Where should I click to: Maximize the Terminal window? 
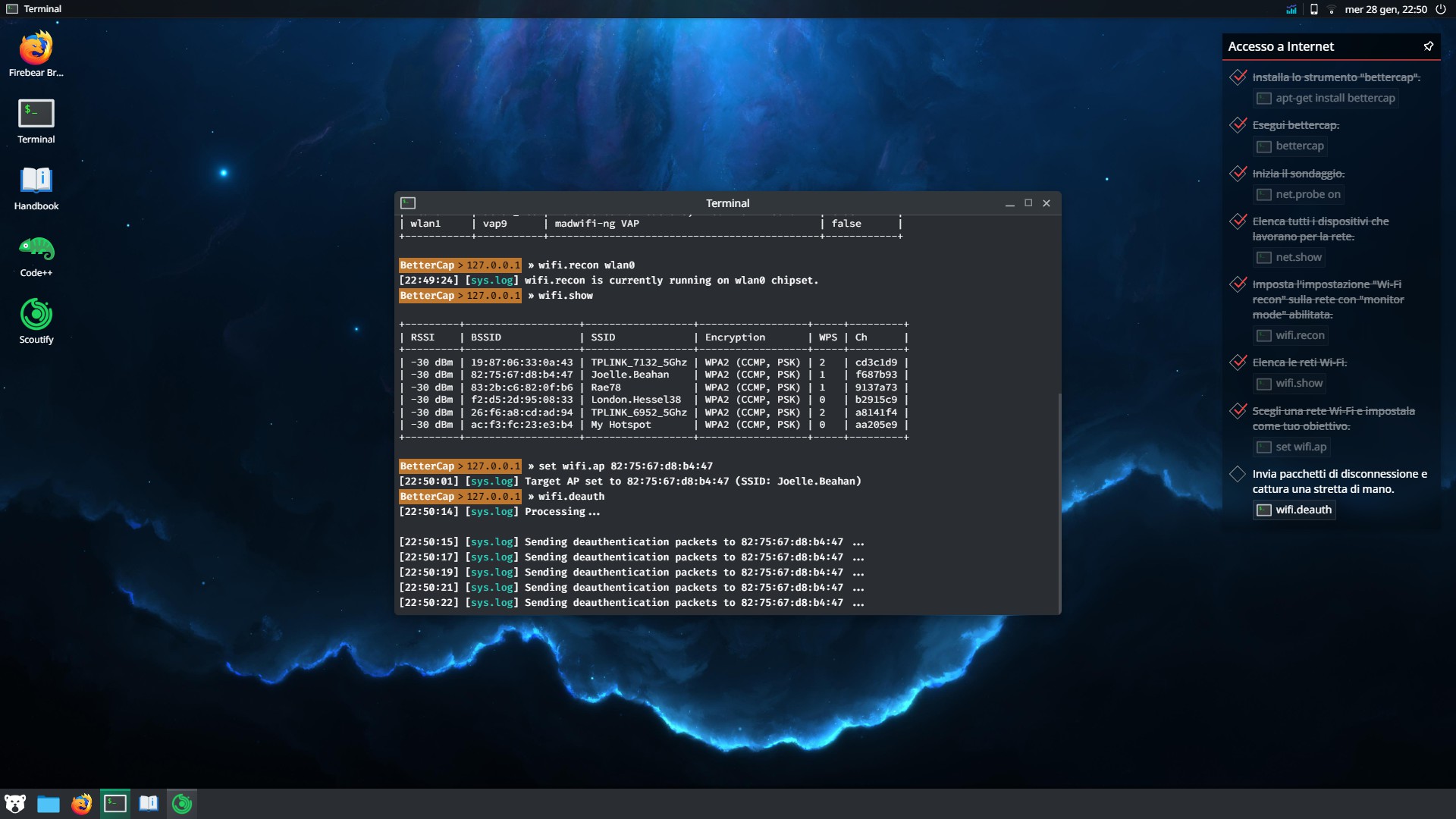click(x=1028, y=203)
